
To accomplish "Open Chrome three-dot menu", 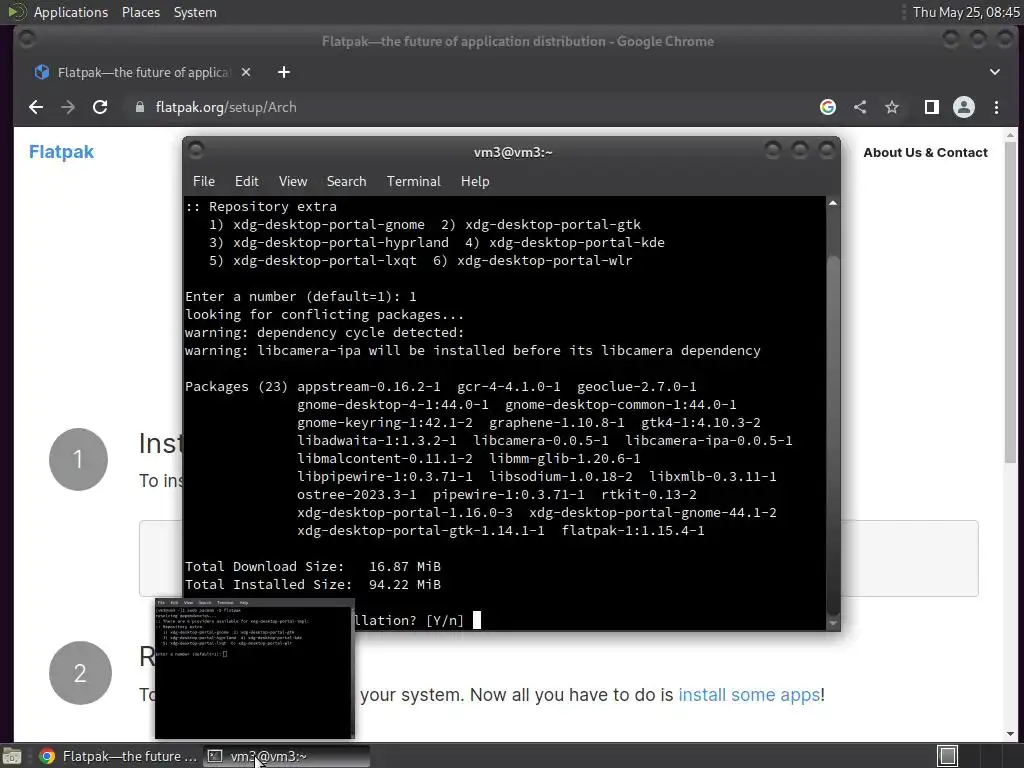I will pyautogui.click(x=997, y=107).
